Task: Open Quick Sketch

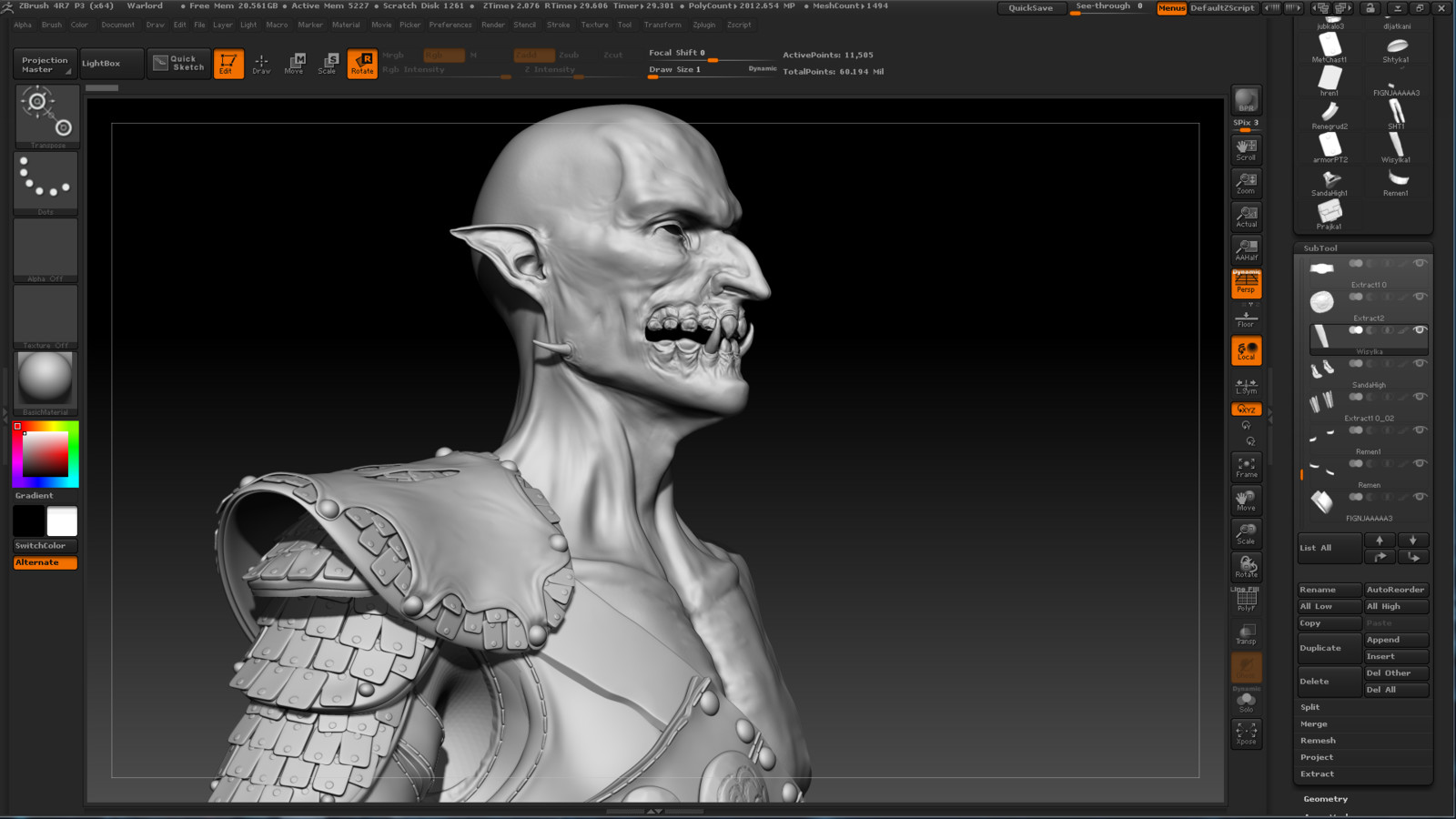Action: coord(178,63)
